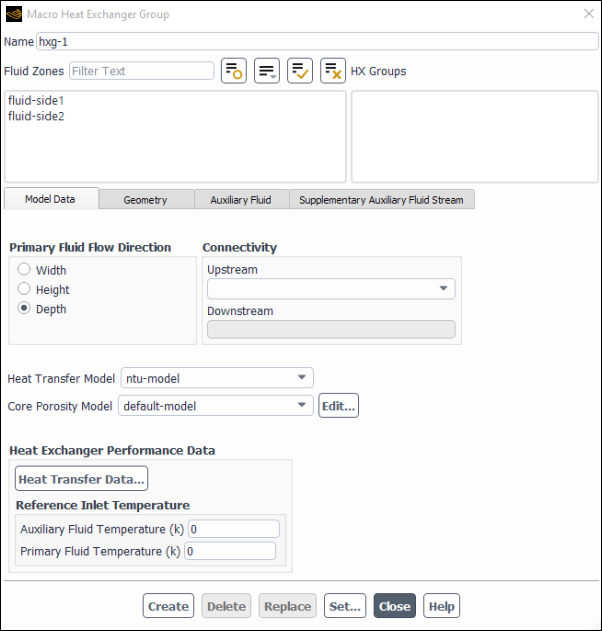Image resolution: width=602 pixels, height=631 pixels.
Task: Click the Name field containing hxg-1
Action: pos(317,41)
